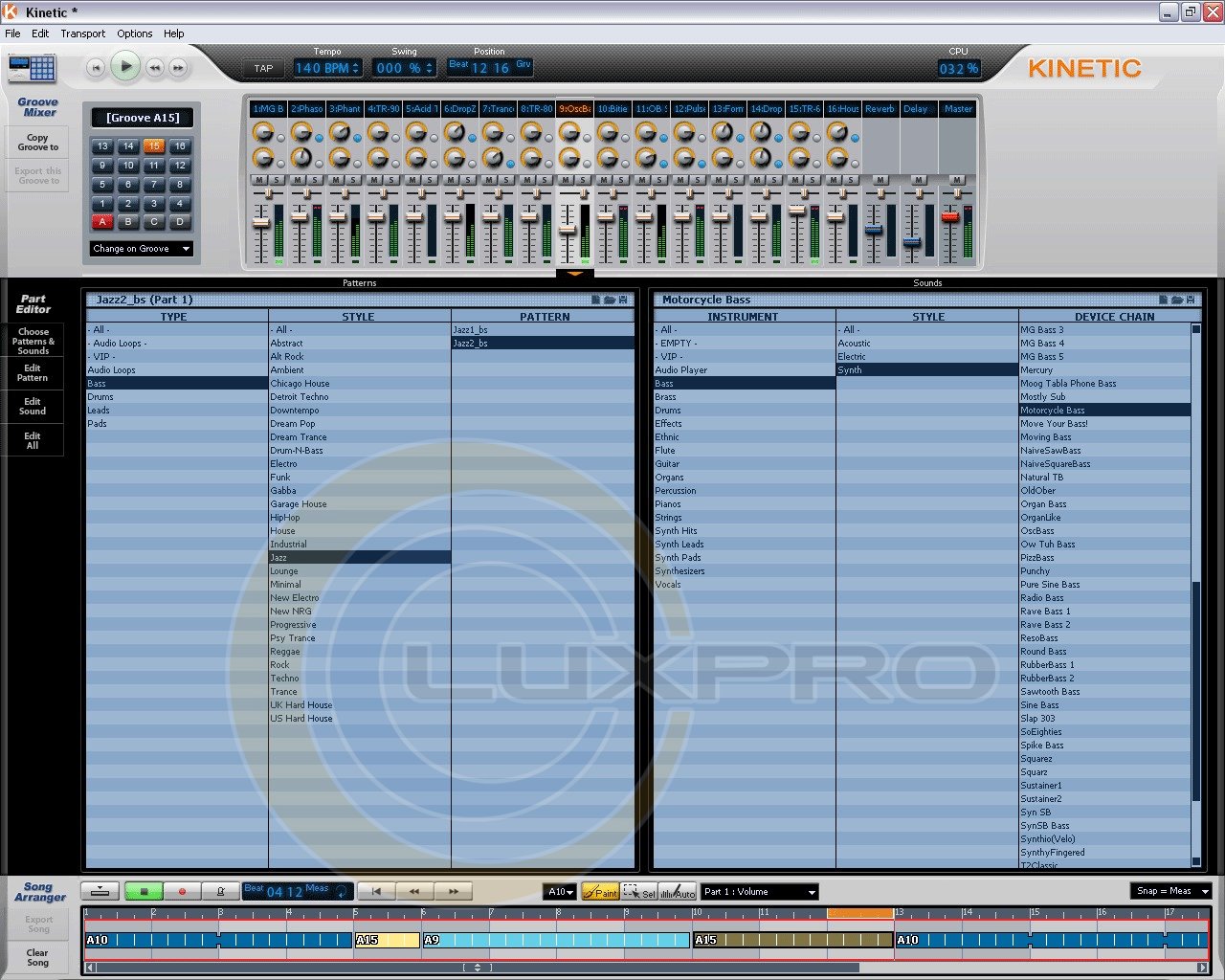1225x980 pixels.
Task: Select the Sel selection tool
Action: point(638,892)
